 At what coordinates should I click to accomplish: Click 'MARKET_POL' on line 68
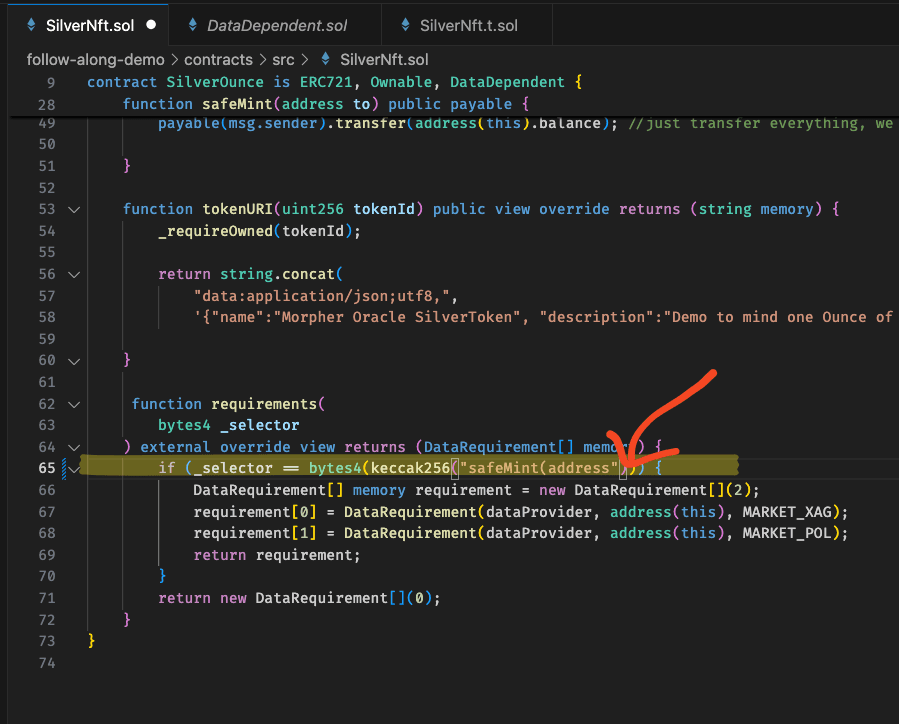[787, 533]
